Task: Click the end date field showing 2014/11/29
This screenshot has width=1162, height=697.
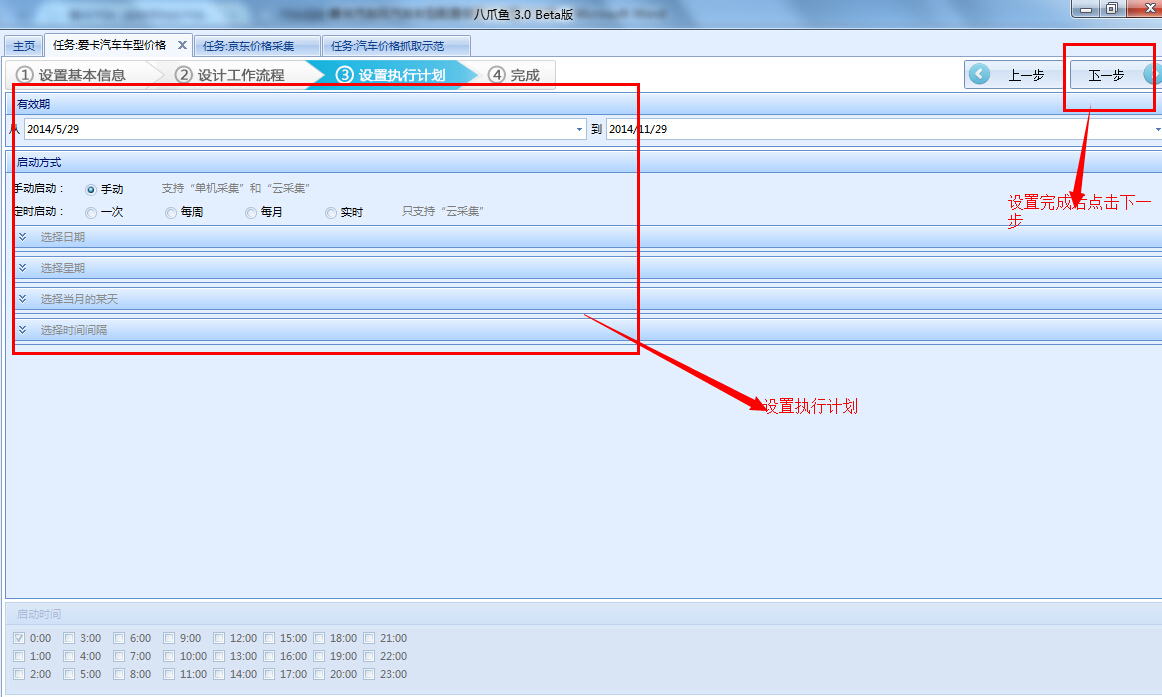Action: click(x=883, y=129)
